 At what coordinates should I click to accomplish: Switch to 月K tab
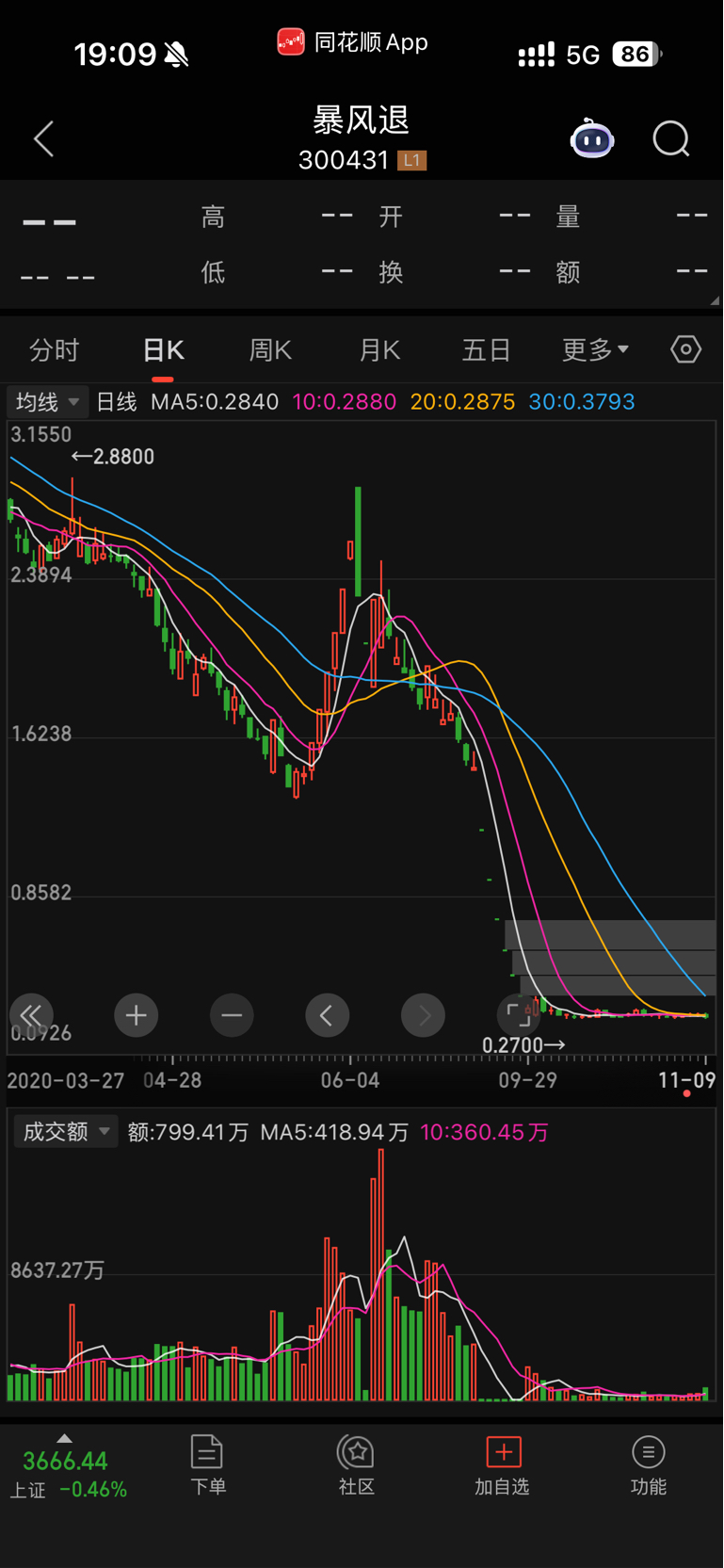pos(379,350)
